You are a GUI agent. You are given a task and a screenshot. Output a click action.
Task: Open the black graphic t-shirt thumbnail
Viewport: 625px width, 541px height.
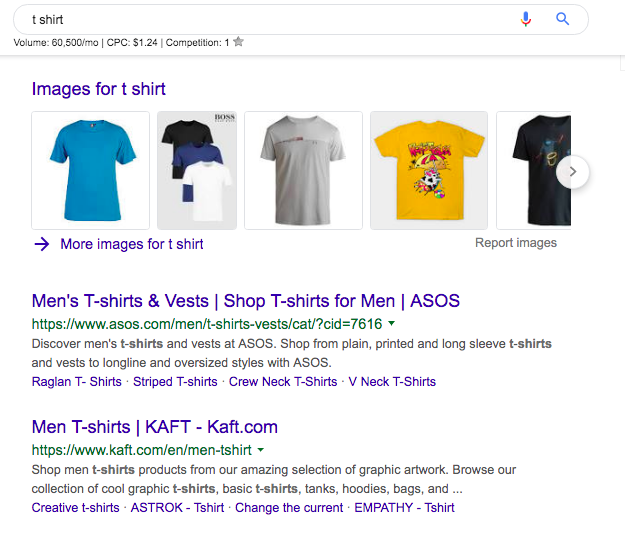pyautogui.click(x=534, y=170)
